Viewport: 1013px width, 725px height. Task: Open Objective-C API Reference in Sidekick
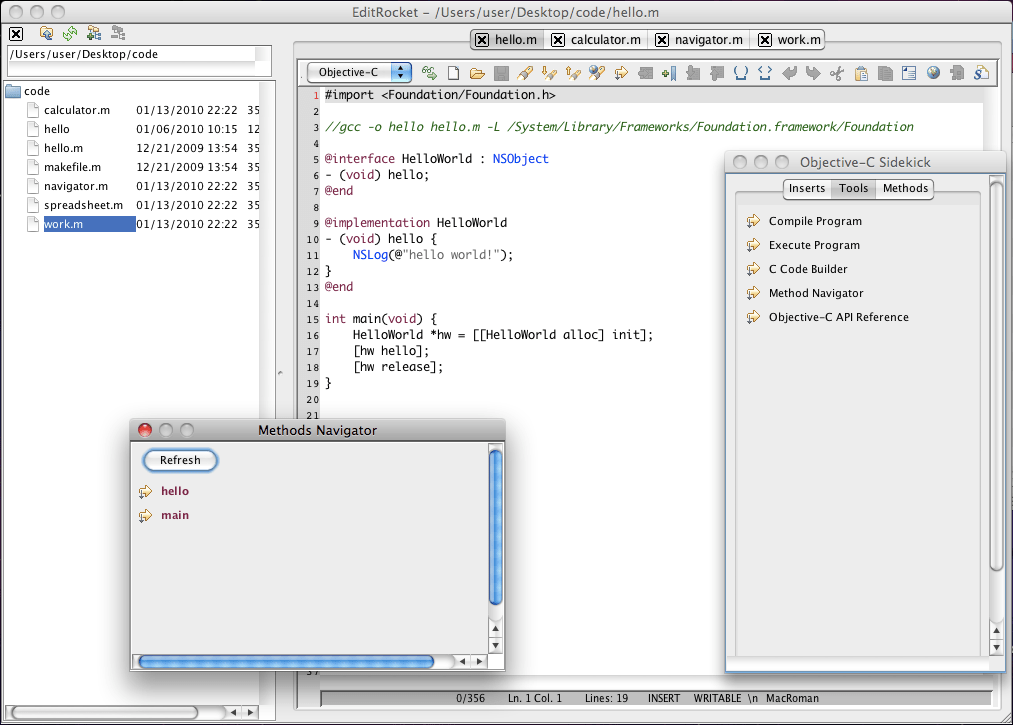838,317
